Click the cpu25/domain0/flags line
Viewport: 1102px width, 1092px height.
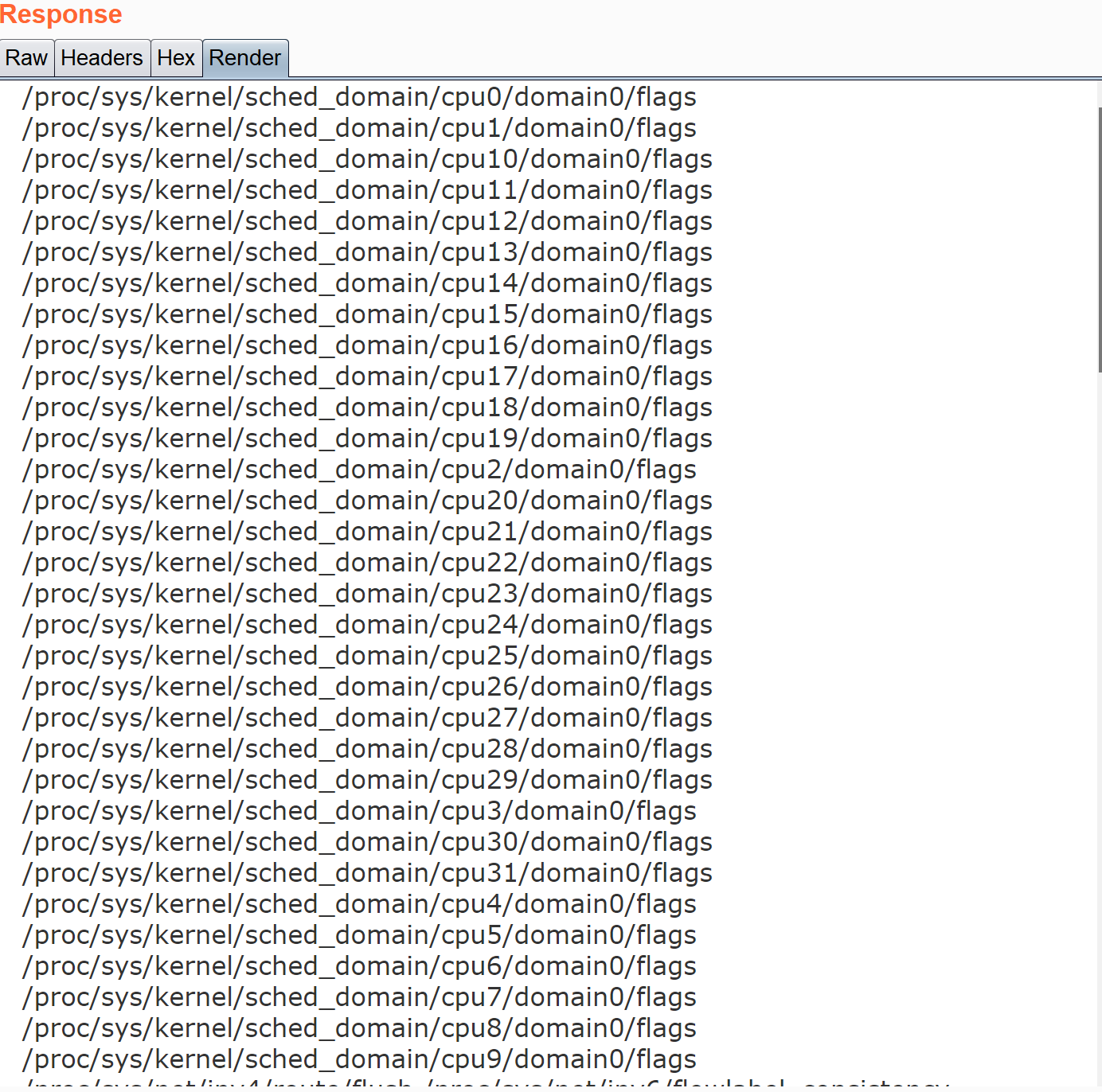pyautogui.click(x=367, y=656)
